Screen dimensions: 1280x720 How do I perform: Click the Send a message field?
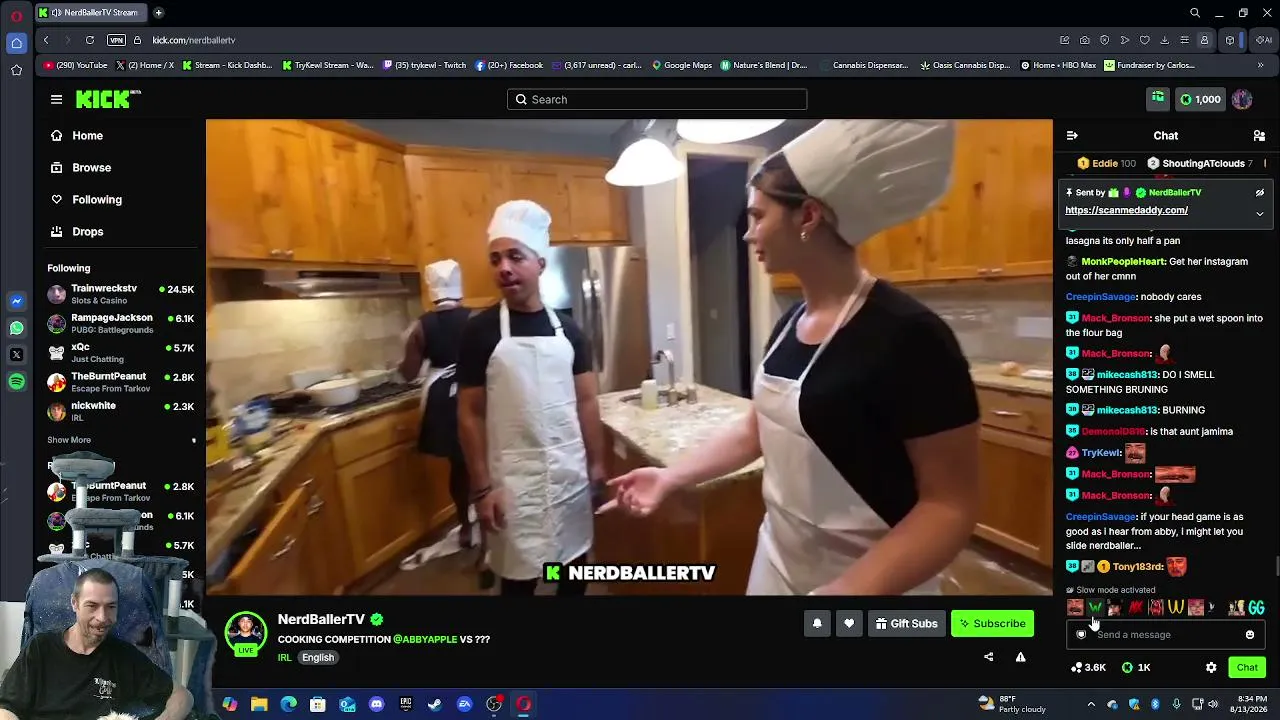coord(1165,634)
